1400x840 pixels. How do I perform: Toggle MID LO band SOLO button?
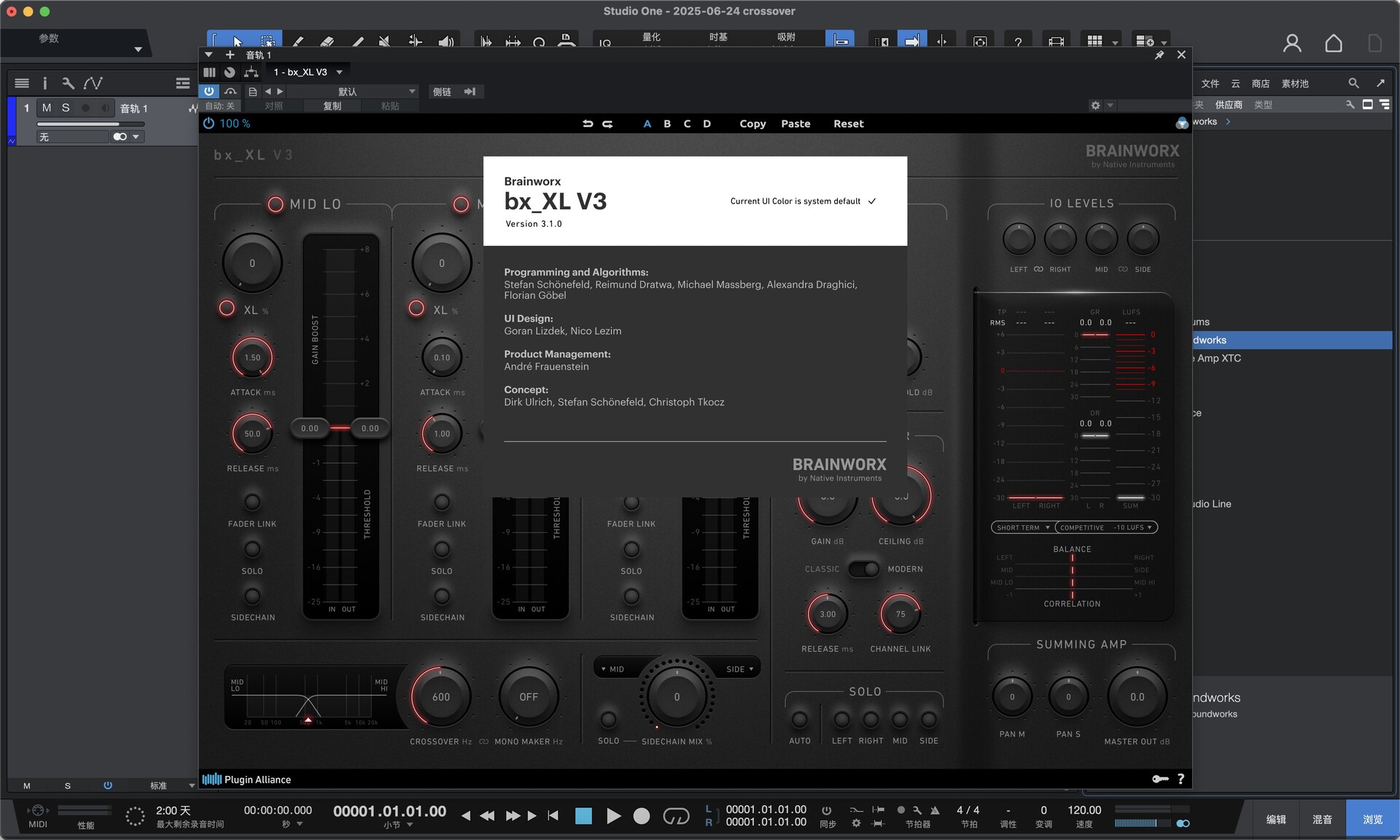[x=252, y=549]
